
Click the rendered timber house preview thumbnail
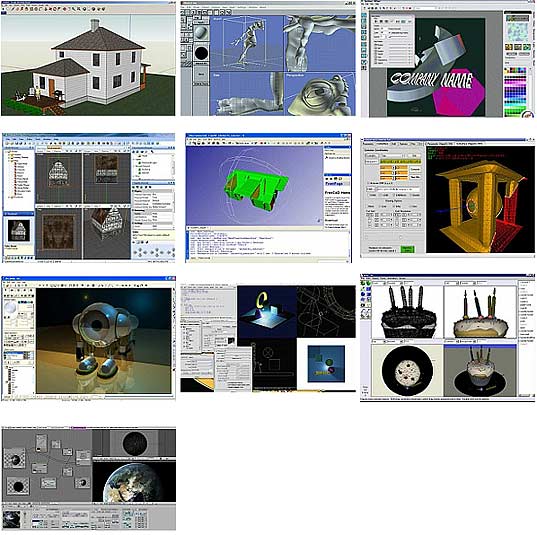18,231
